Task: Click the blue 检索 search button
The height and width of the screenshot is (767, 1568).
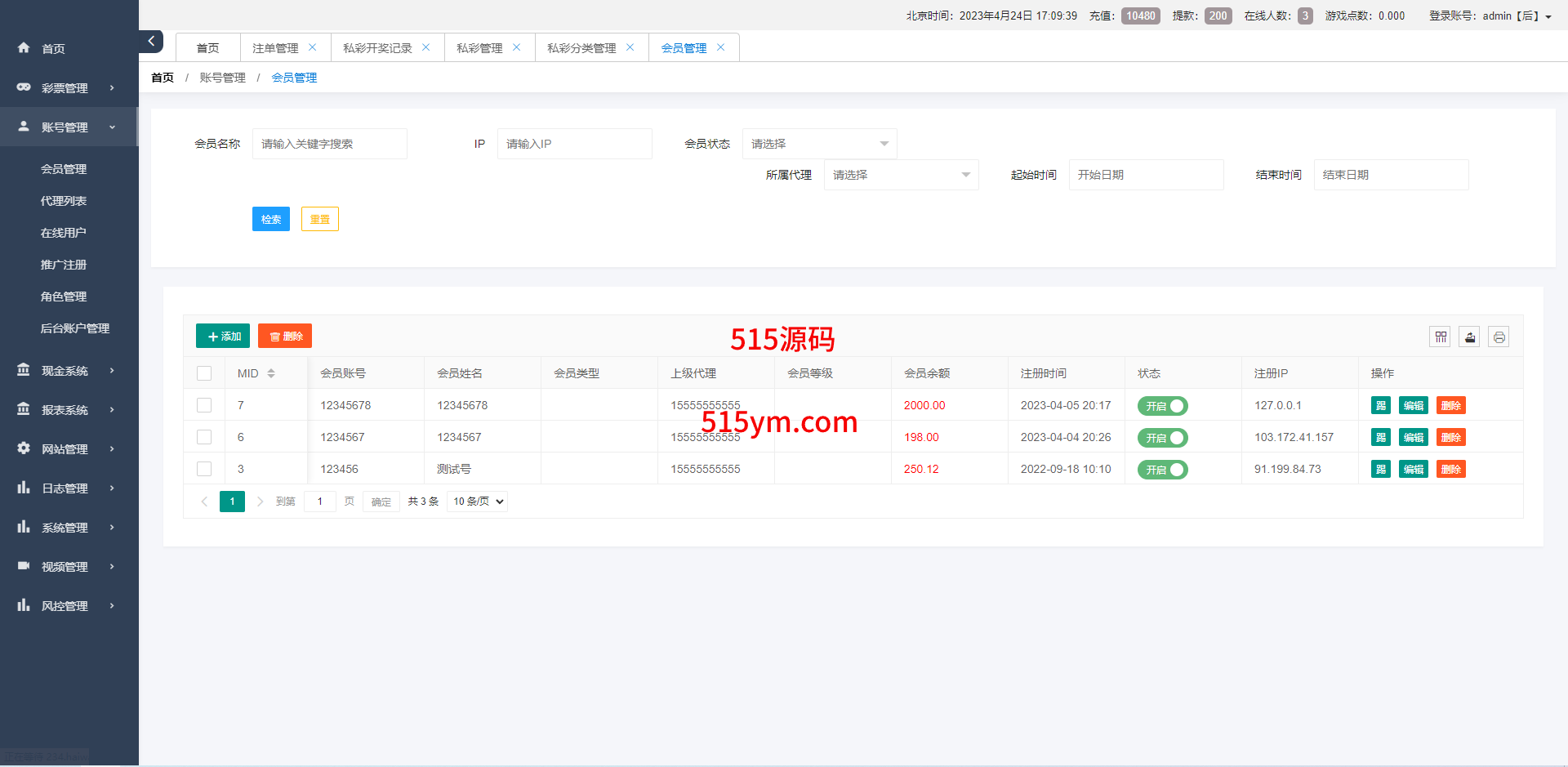Action: pos(270,219)
